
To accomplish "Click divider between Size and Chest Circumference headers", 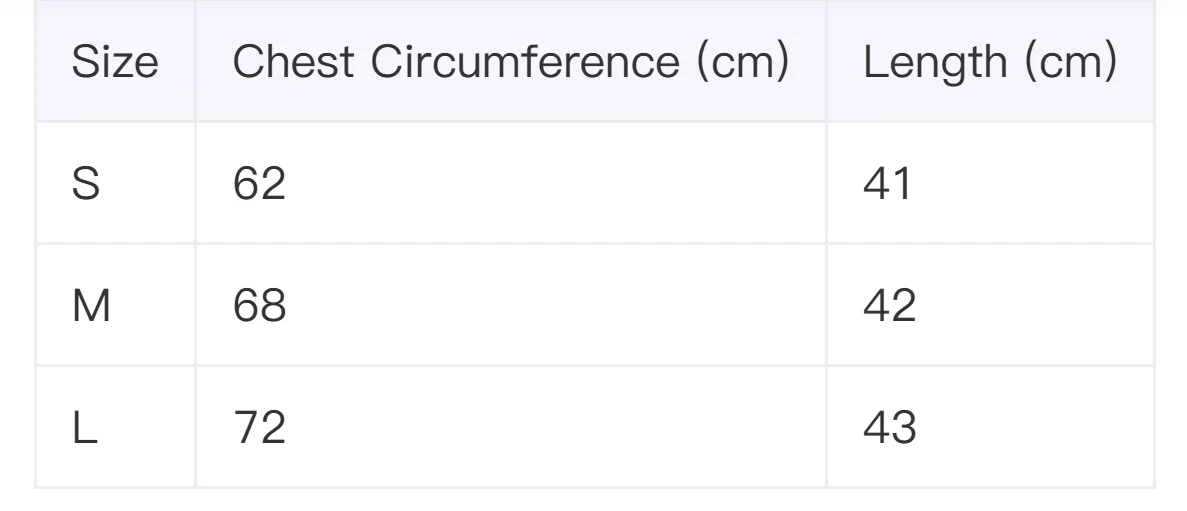I will 196,62.
